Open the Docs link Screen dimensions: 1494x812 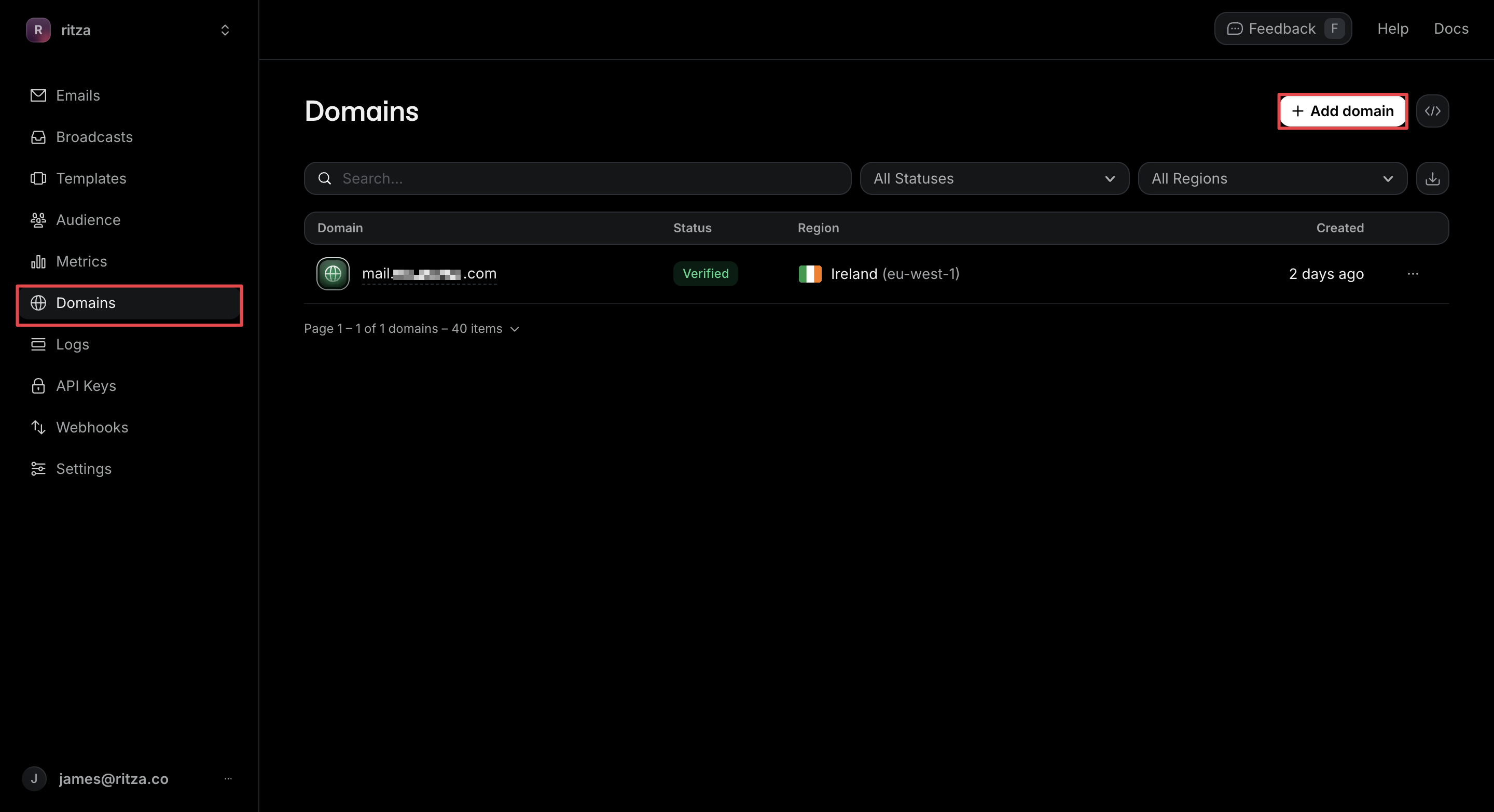click(x=1450, y=29)
